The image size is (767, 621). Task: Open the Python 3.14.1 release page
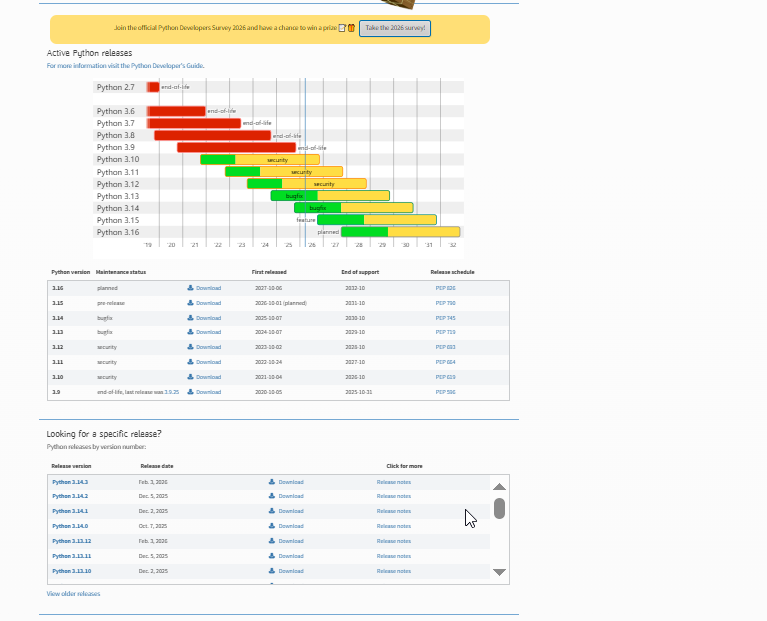[x=70, y=511]
